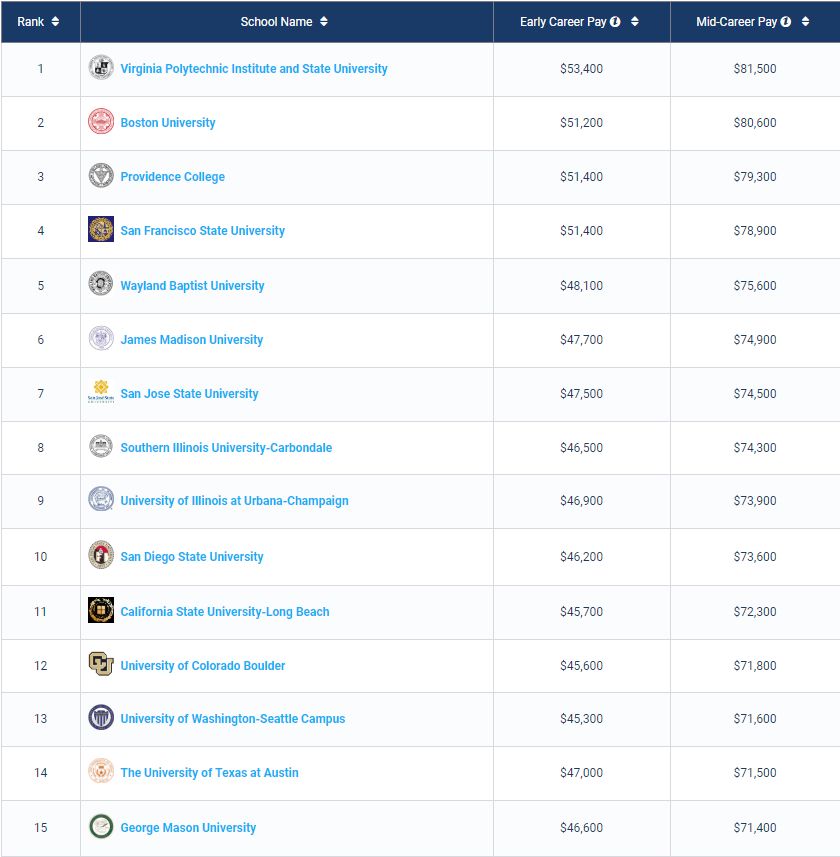Open University of Colorado Boulder link
840x857 pixels.
(203, 666)
